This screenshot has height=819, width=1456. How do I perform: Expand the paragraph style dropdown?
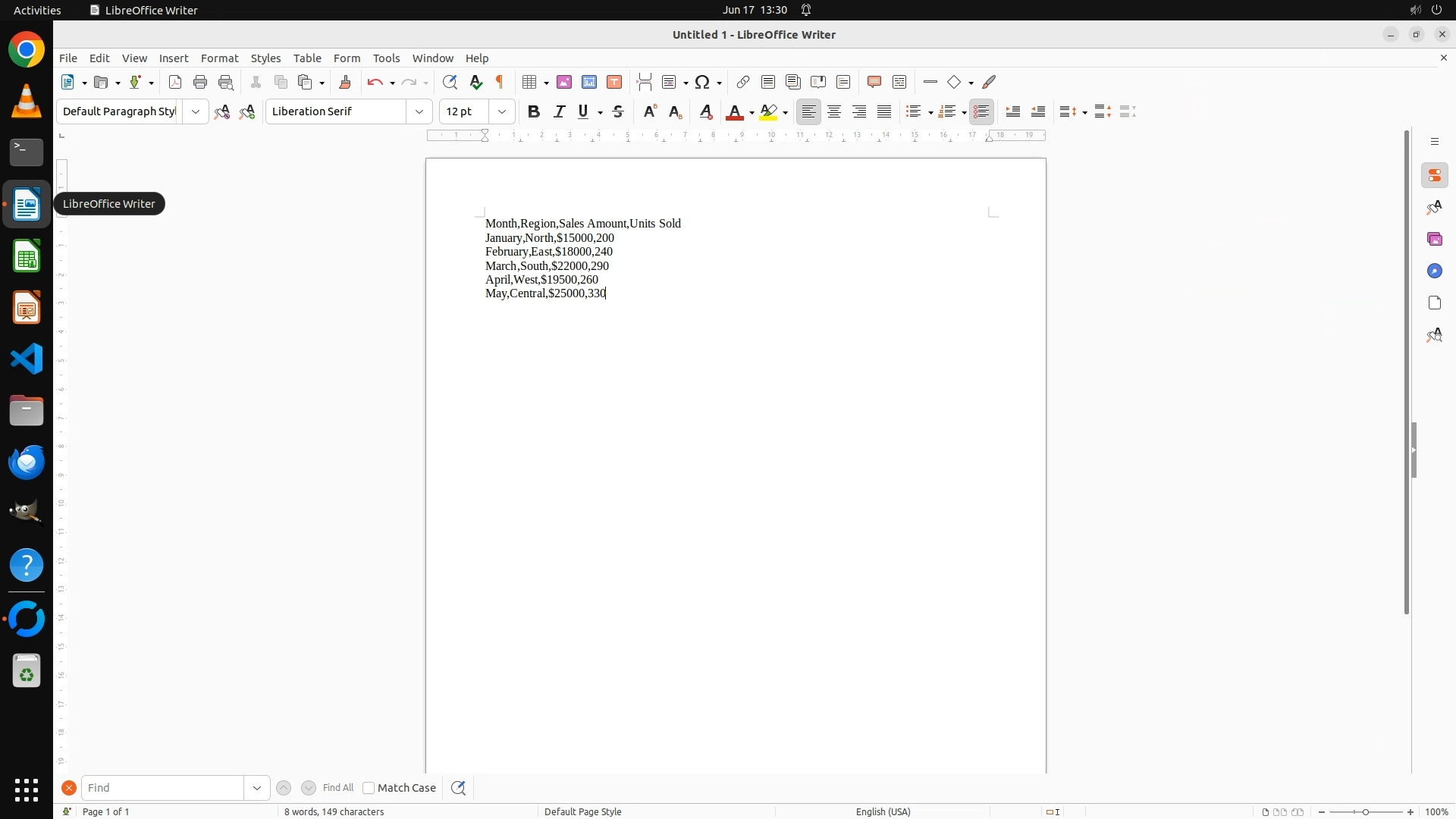coord(196,111)
